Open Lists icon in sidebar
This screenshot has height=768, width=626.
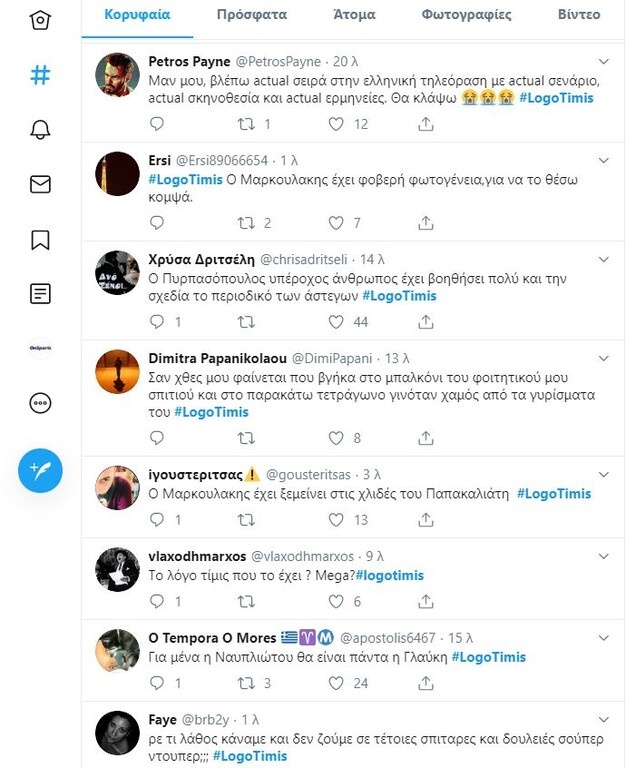click(40, 294)
